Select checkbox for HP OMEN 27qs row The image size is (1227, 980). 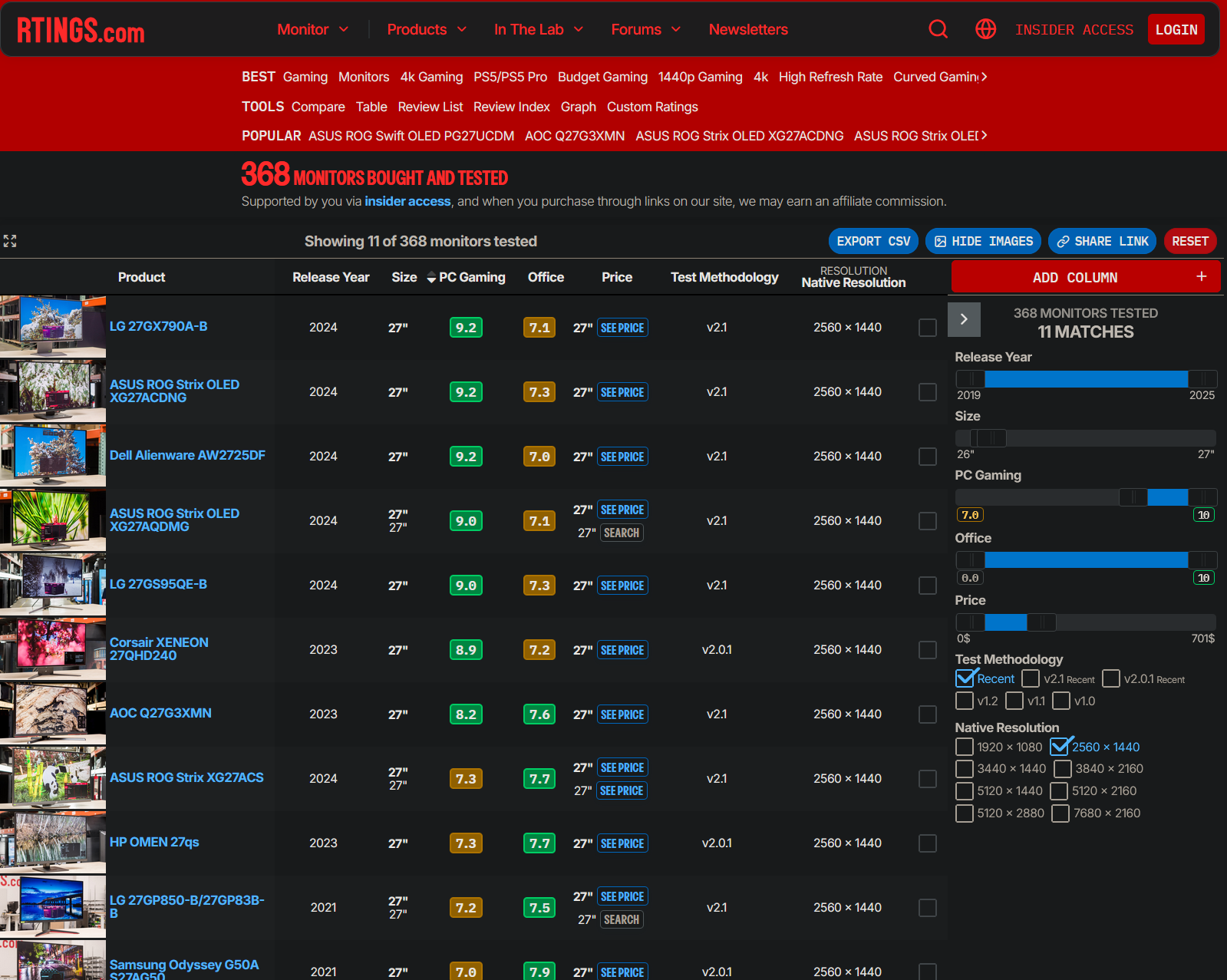(x=927, y=843)
